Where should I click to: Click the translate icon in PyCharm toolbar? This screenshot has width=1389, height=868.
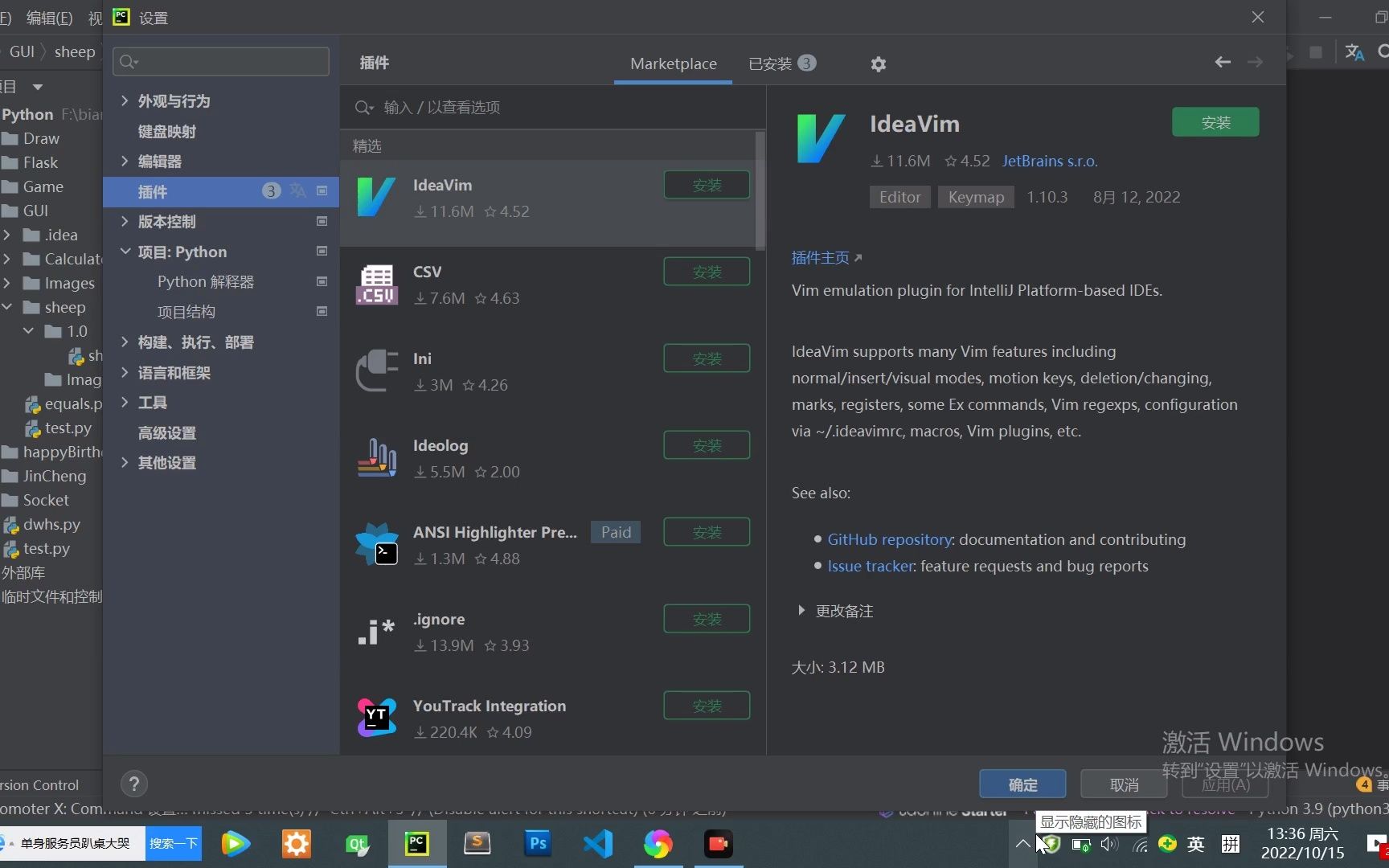1354,52
